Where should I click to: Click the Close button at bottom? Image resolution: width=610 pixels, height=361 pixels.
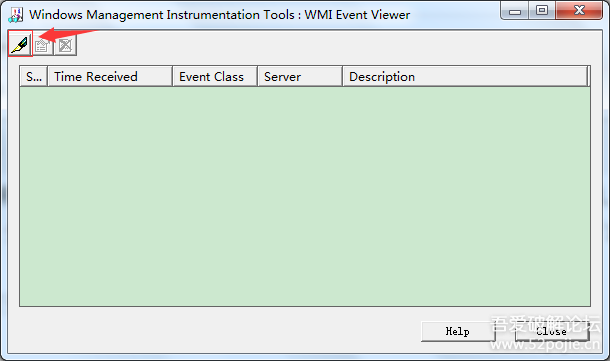[x=552, y=331]
